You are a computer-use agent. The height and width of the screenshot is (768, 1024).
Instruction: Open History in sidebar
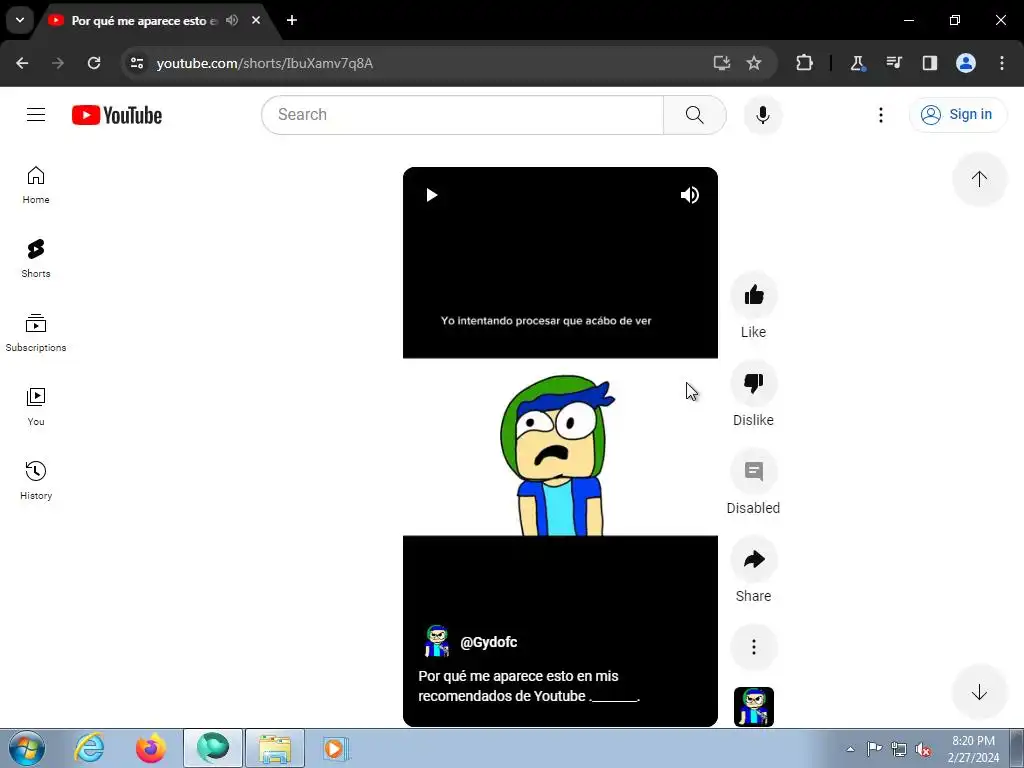[x=36, y=481]
